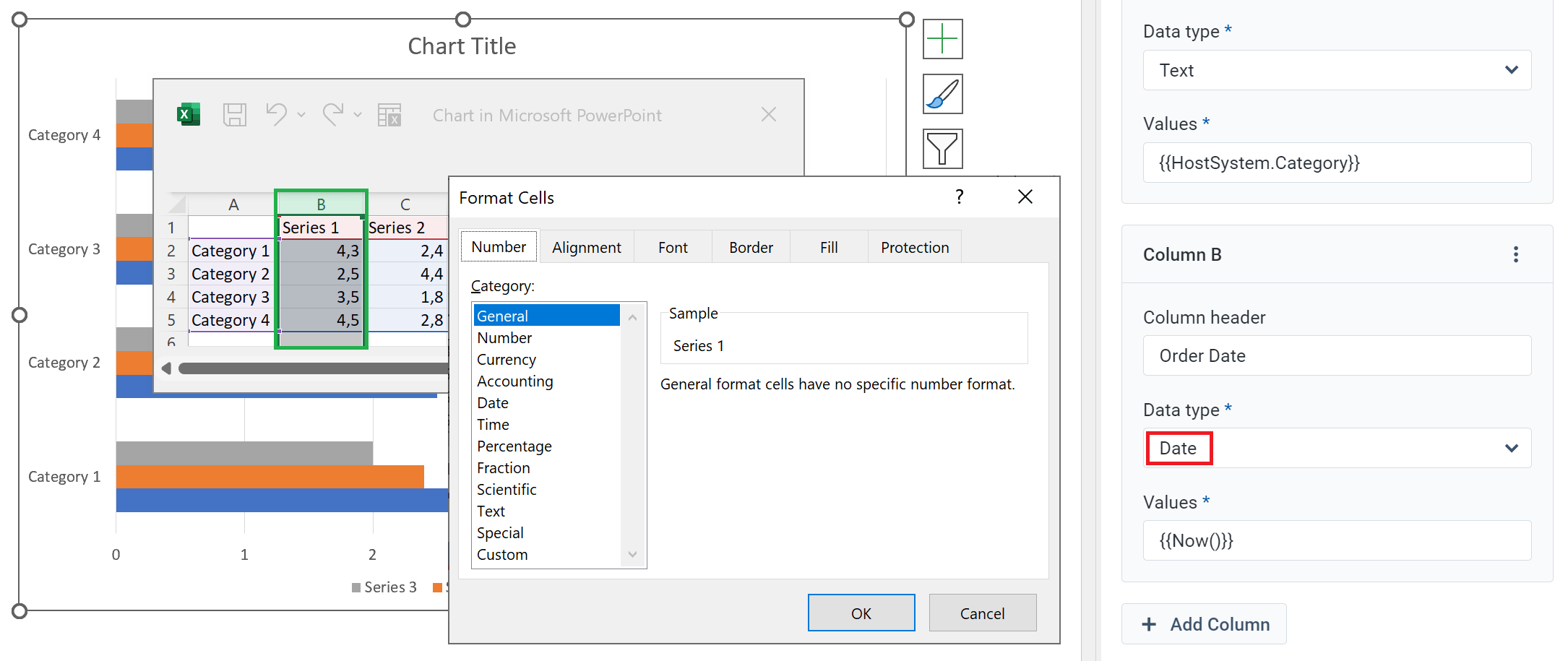The image size is (1568, 661).
Task: Open chart data in Microsoft Excel
Action: tap(187, 114)
